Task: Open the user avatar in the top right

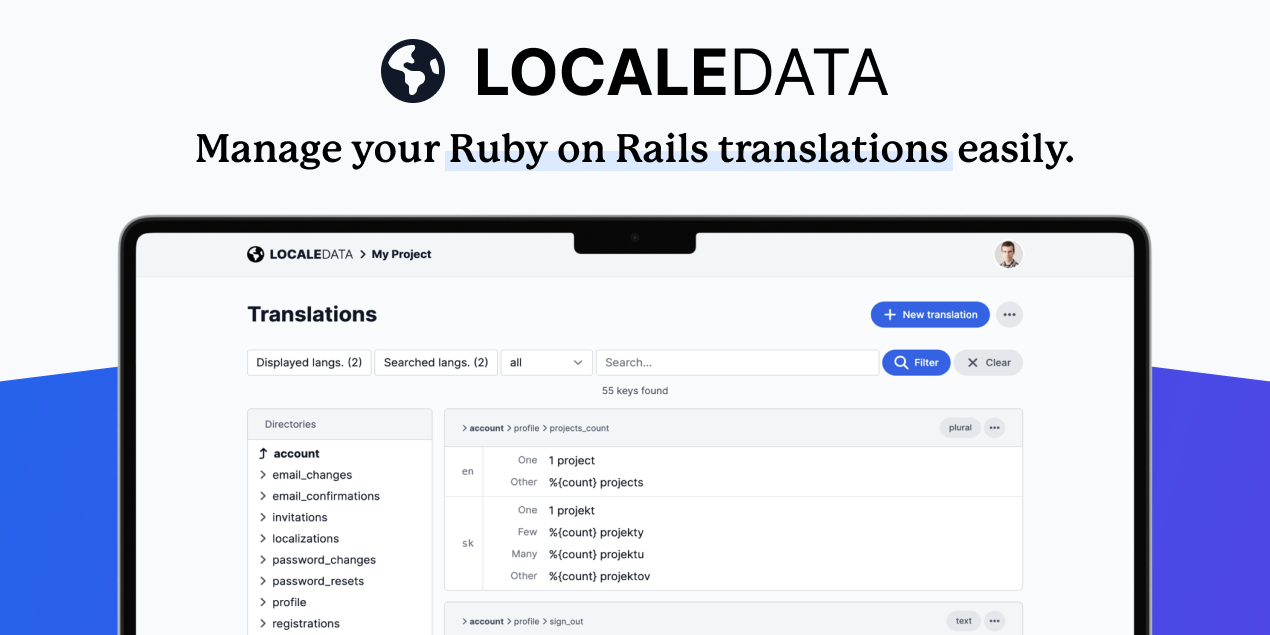Action: [x=1009, y=254]
